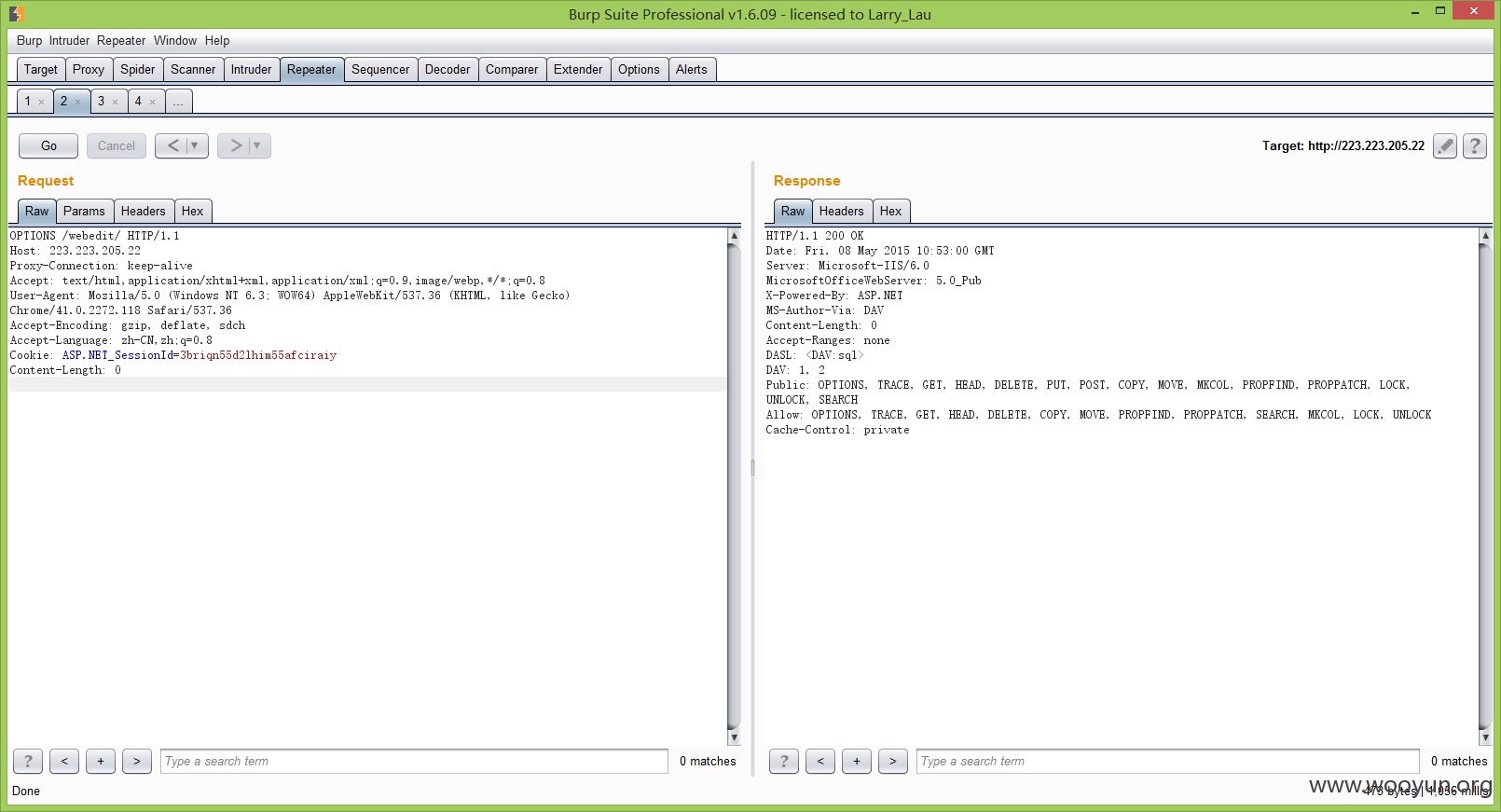The image size is (1501, 812).
Task: Close Repeater tab 1 with its x
Action: (x=41, y=102)
